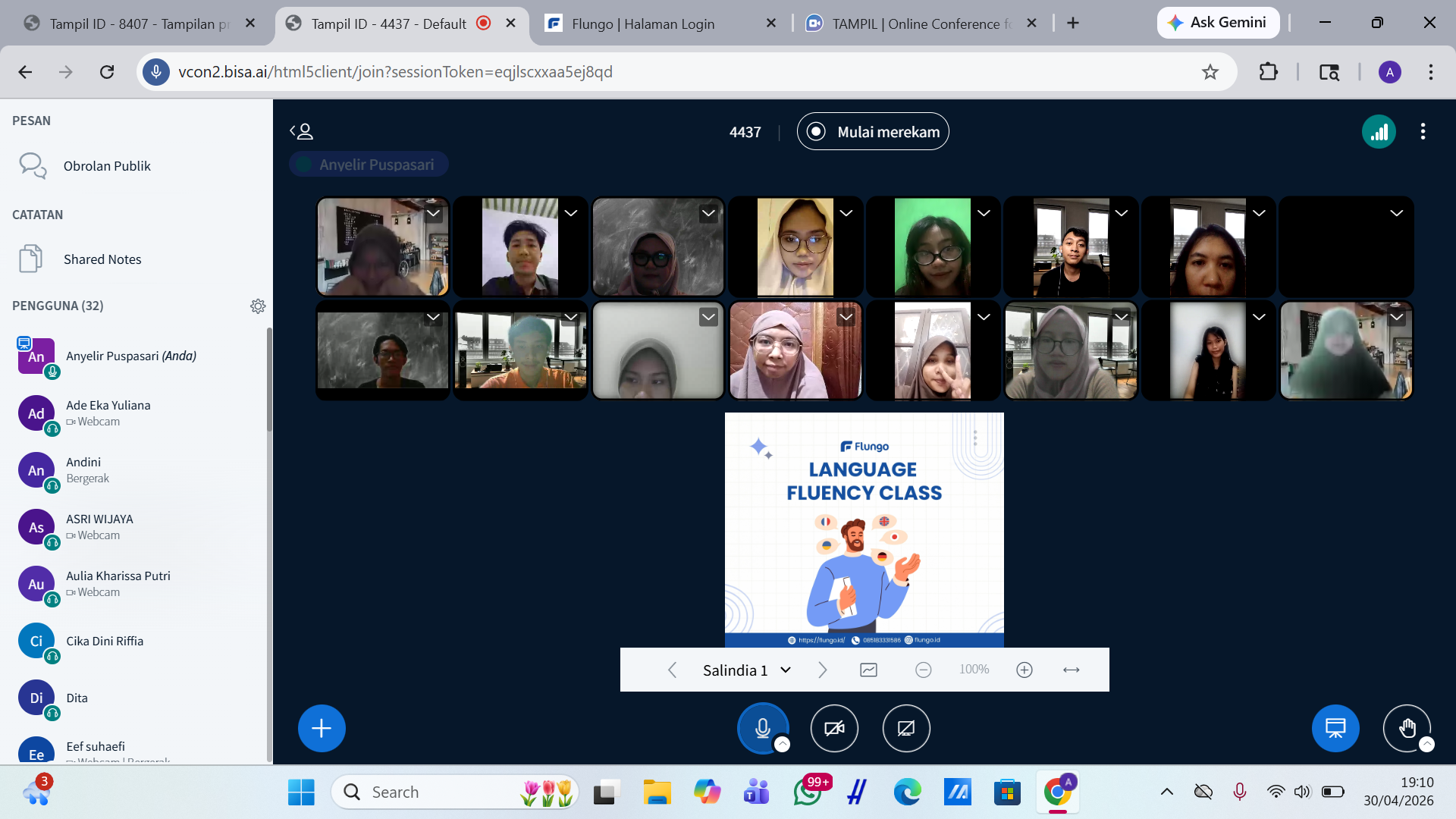Click the taskbar Search box
Image resolution: width=1456 pixels, height=819 pixels.
(455, 792)
